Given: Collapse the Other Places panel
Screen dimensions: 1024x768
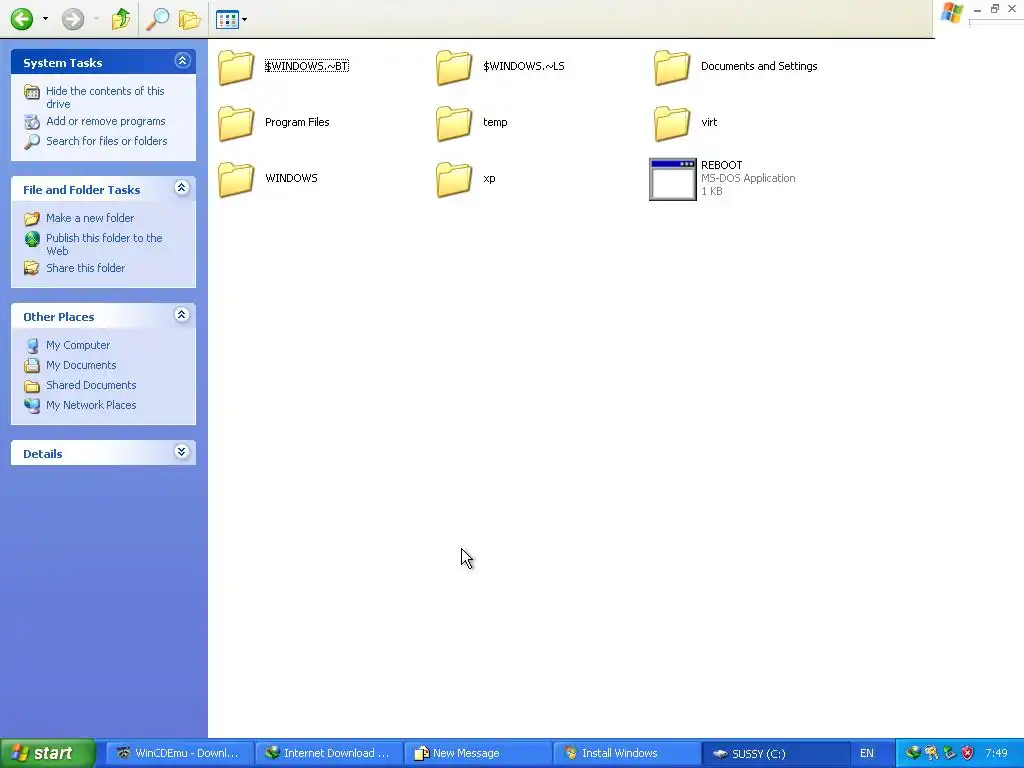Looking at the screenshot, I should tap(182, 315).
